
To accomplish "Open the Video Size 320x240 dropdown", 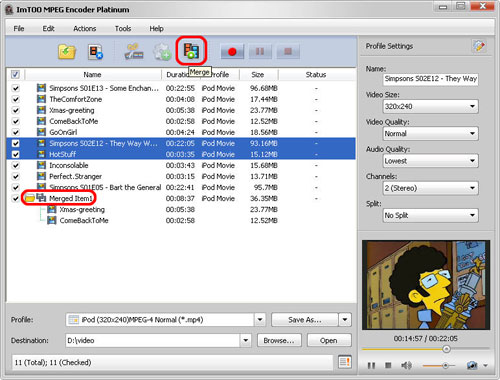I will tap(431, 106).
